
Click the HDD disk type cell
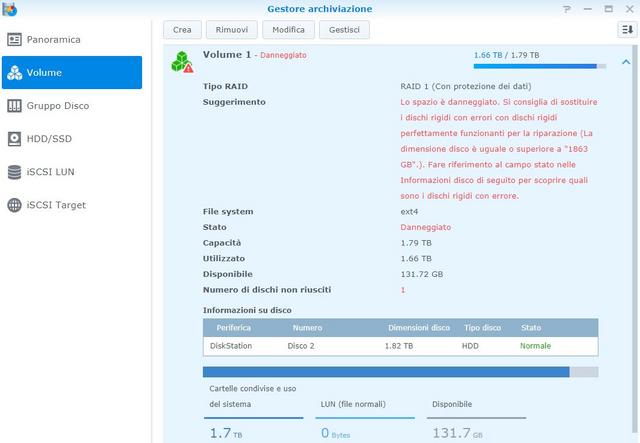(470, 346)
